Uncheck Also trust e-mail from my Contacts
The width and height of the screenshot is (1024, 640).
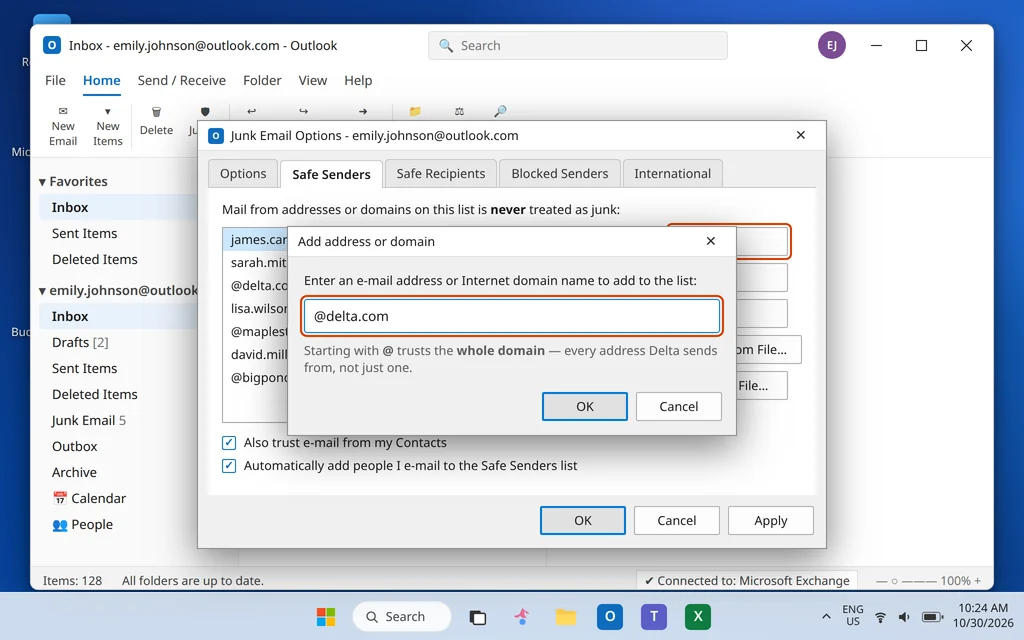click(x=229, y=443)
